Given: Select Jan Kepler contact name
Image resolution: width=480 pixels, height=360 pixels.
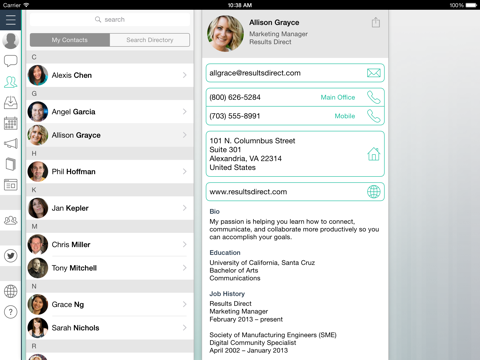Looking at the screenshot, I should (70, 208).
